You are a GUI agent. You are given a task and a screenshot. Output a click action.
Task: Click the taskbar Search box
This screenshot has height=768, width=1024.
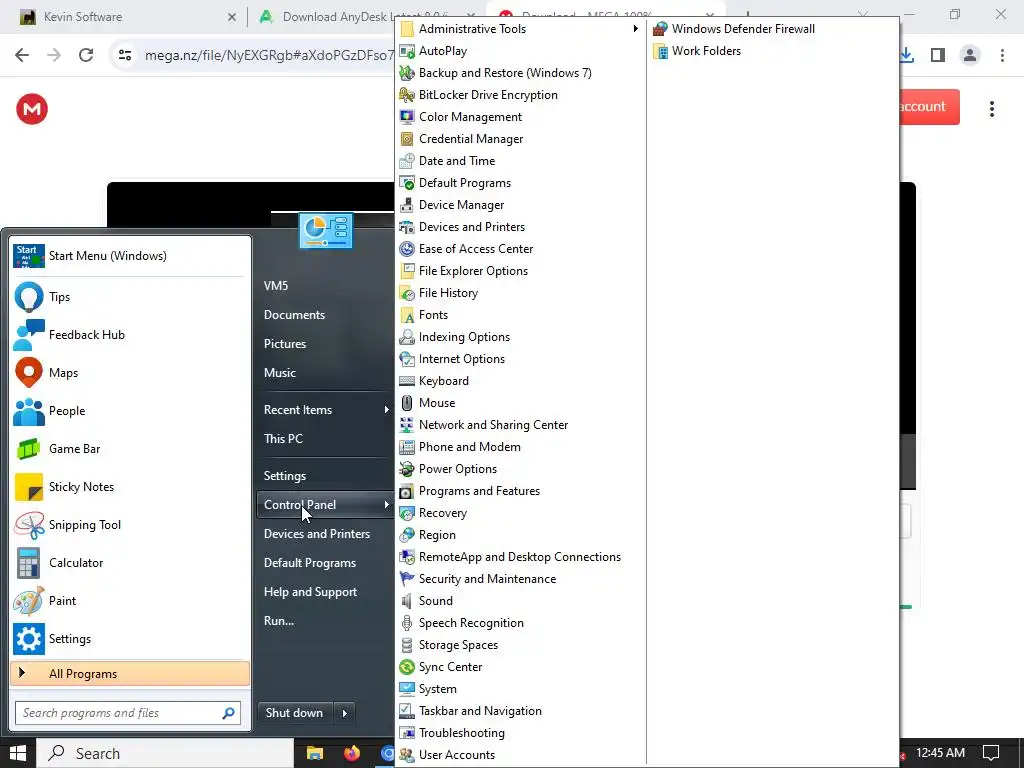[x=165, y=754]
